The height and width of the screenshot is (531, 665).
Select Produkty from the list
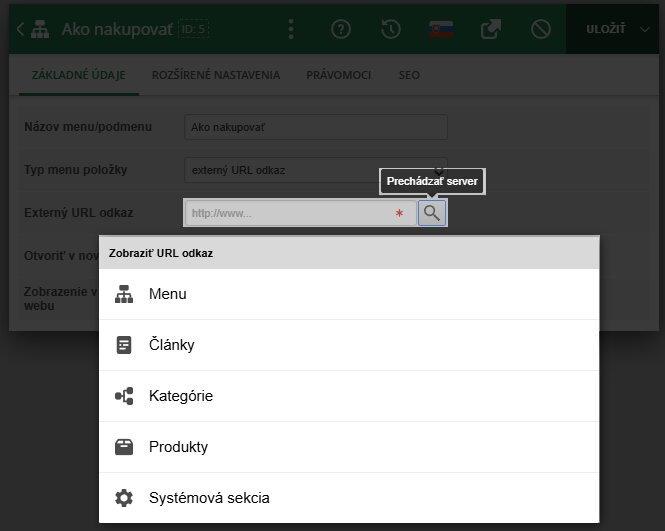pyautogui.click(x=349, y=447)
